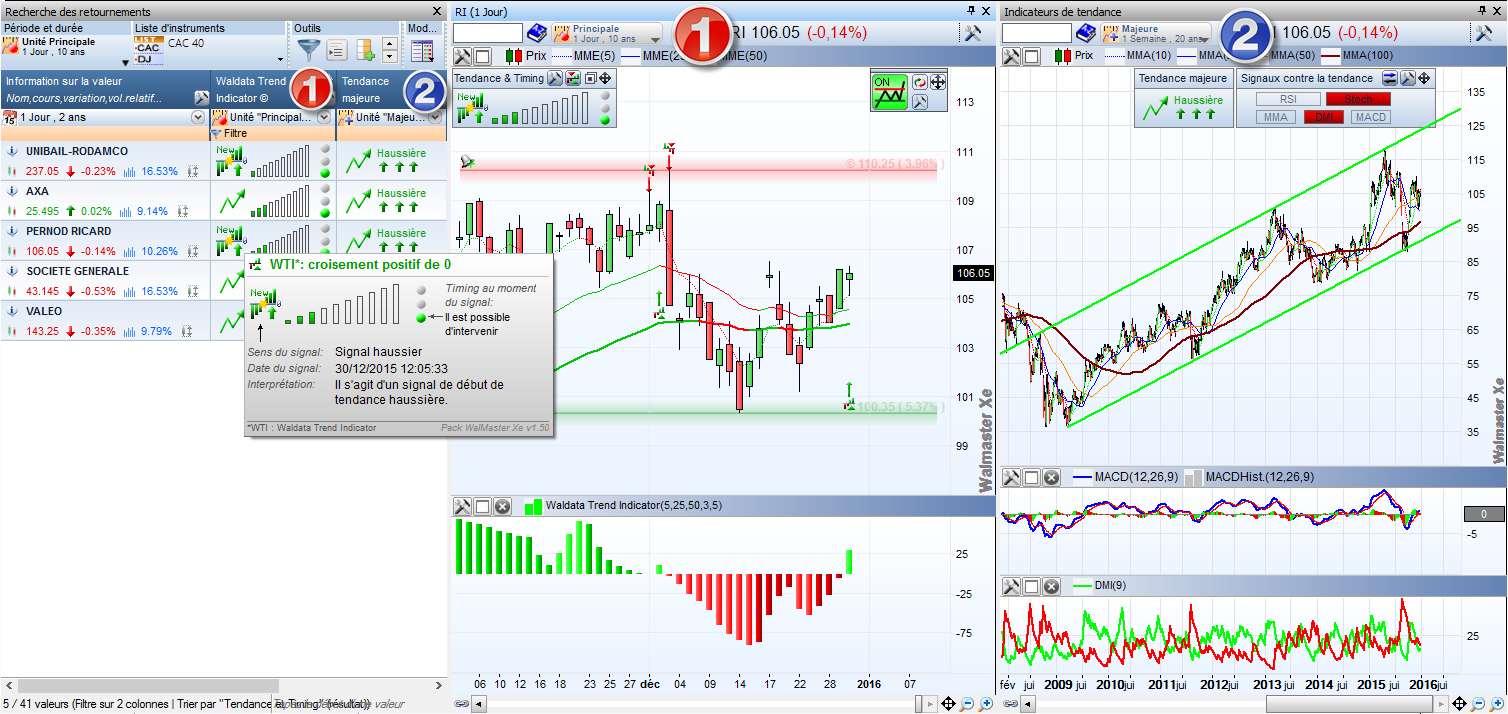This screenshot has height=714, width=1508.
Task: Click the 'Waldata Trend Indicator ©' column header
Action: tap(273, 89)
